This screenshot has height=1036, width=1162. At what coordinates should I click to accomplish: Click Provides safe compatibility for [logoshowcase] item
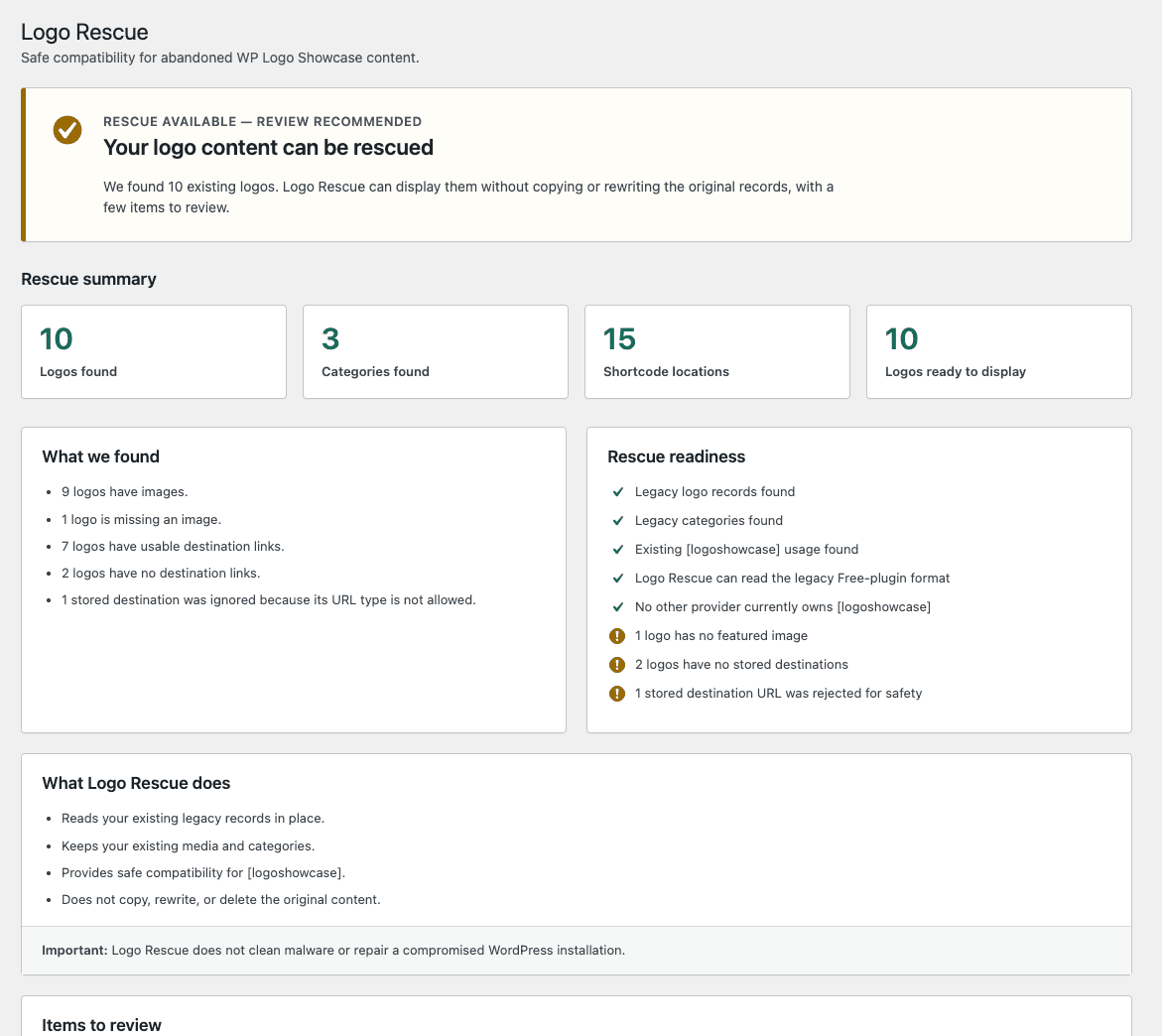pos(203,873)
